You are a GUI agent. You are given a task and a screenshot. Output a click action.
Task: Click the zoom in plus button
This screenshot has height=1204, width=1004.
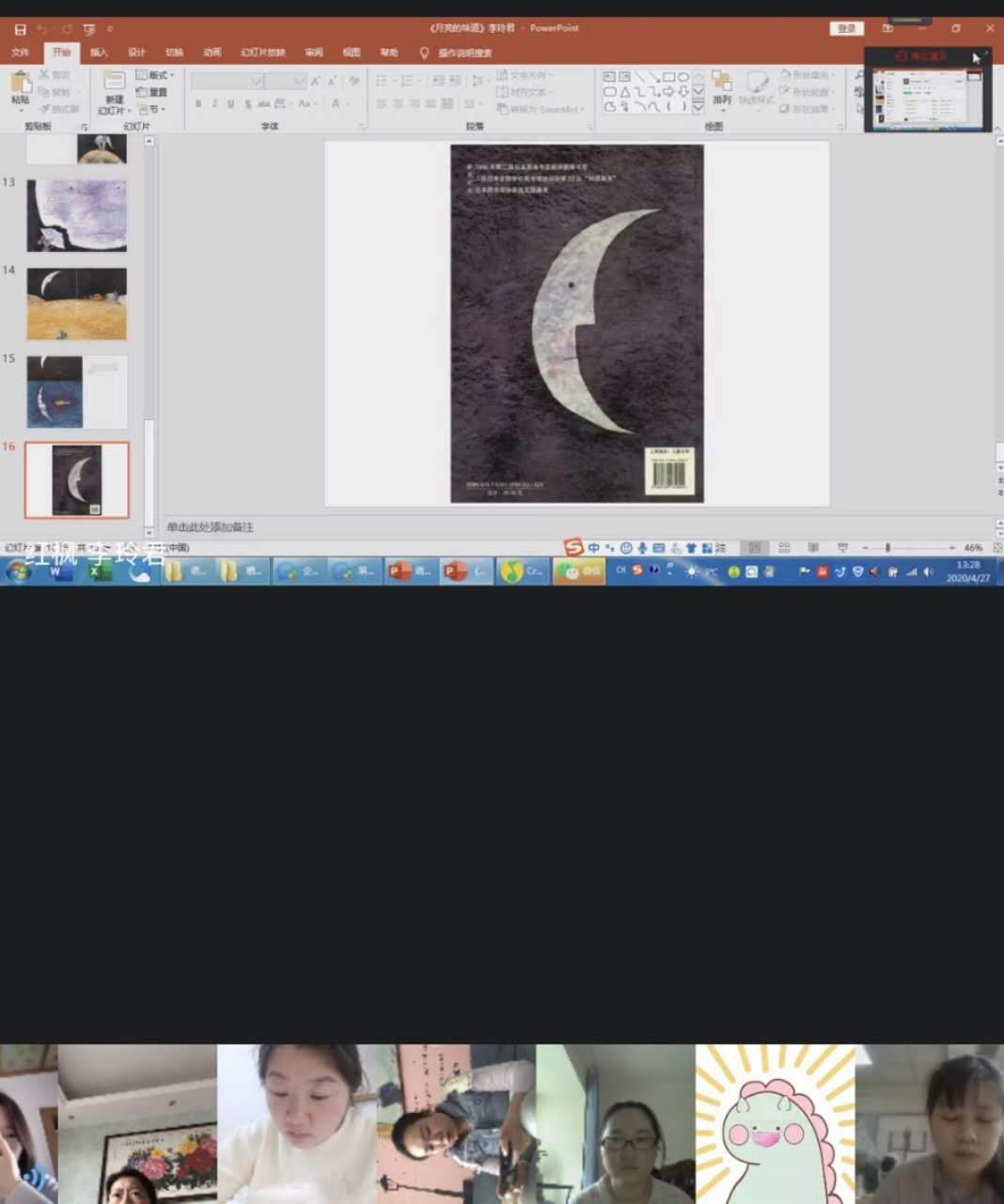click(x=951, y=548)
